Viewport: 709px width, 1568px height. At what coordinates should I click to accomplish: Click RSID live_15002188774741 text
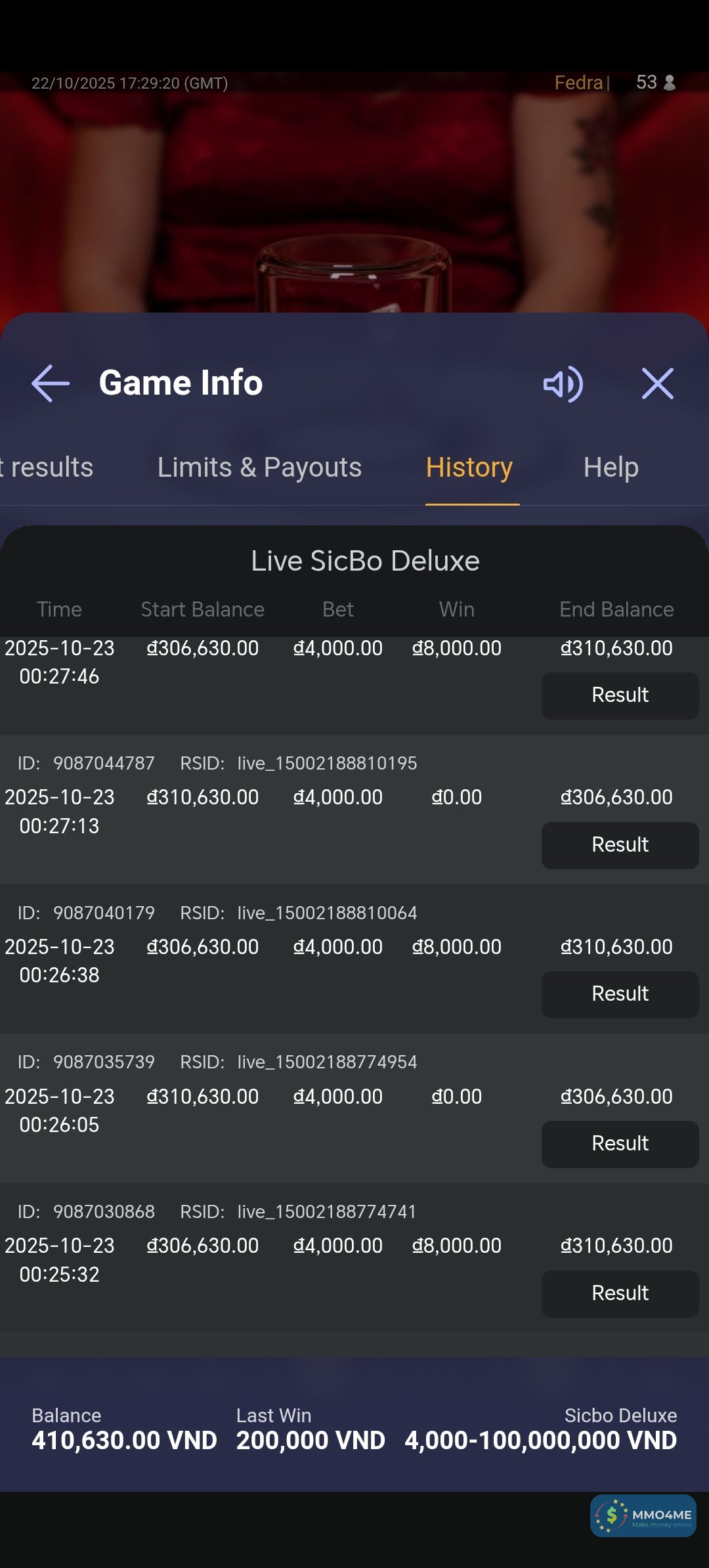[327, 1211]
